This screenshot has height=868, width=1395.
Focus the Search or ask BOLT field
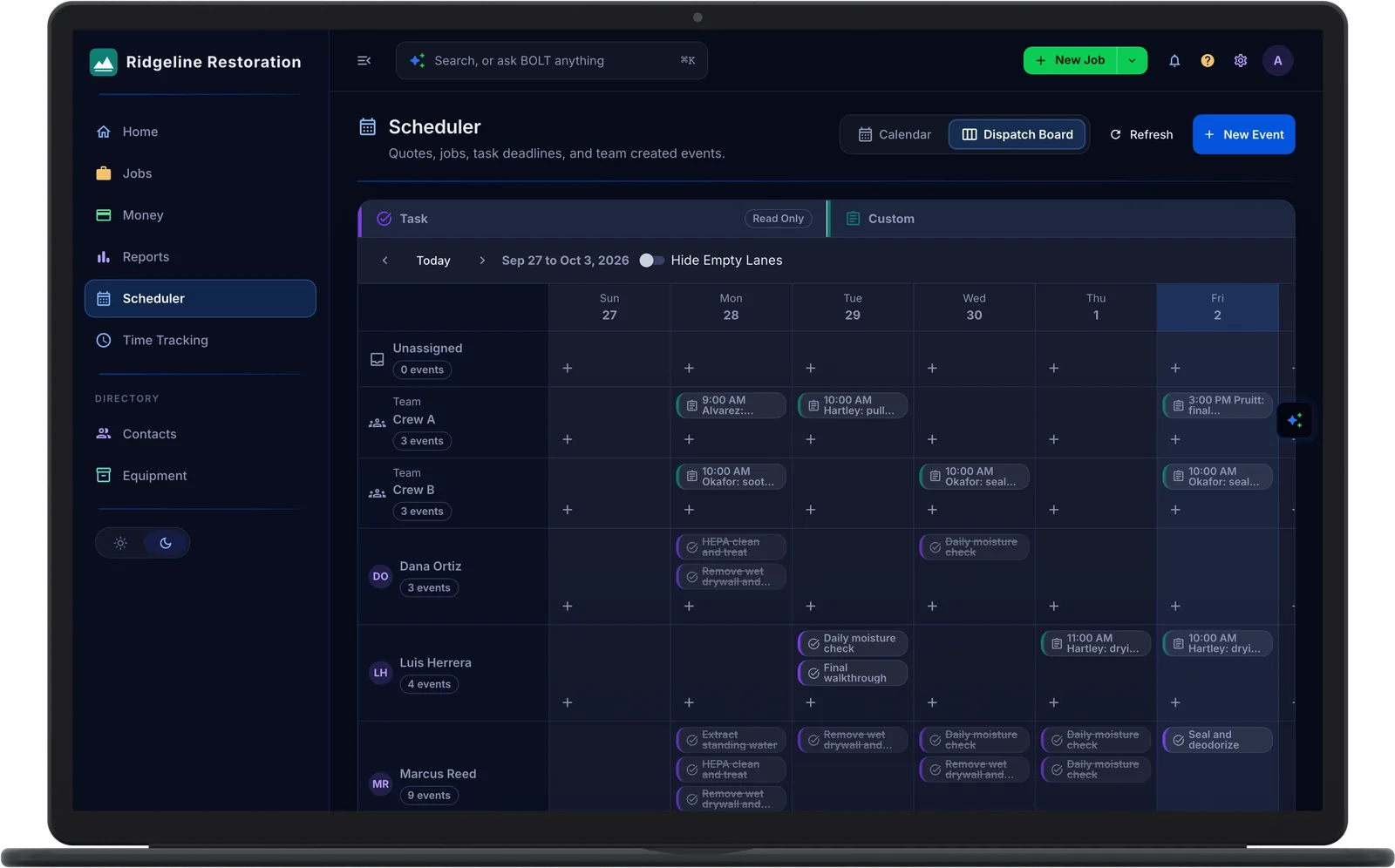551,60
